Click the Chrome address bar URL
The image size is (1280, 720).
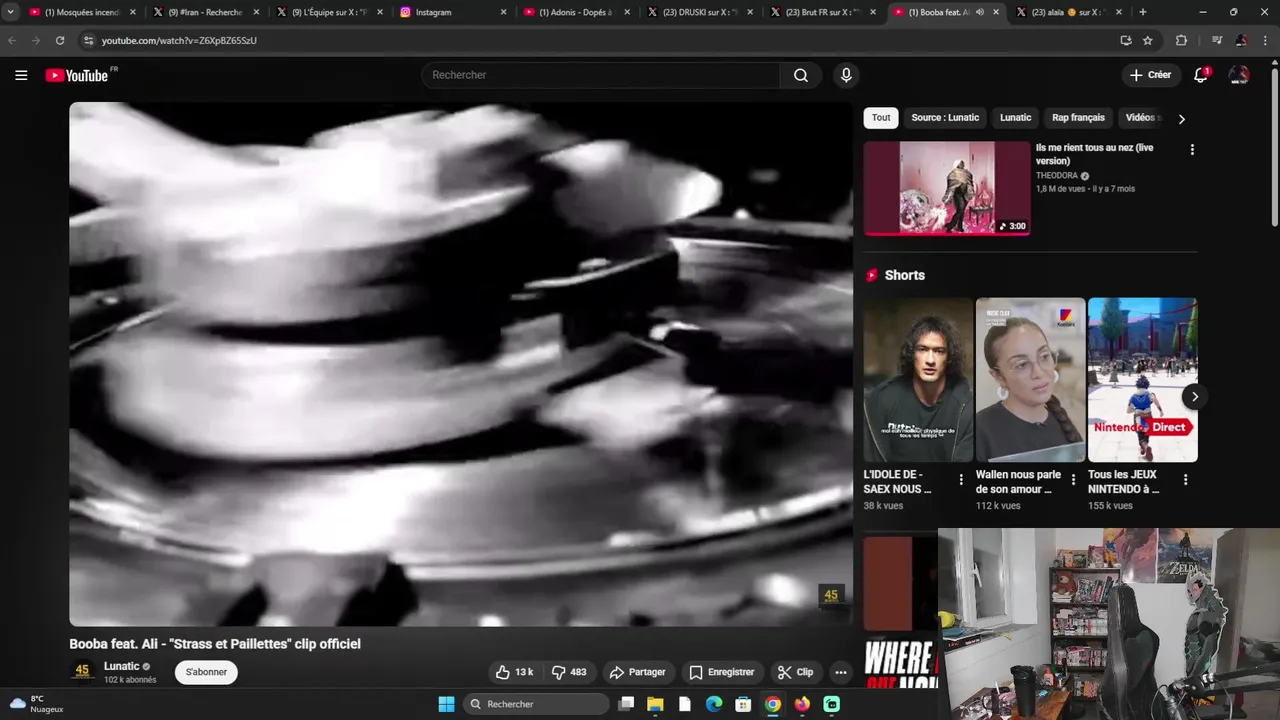coord(179,40)
